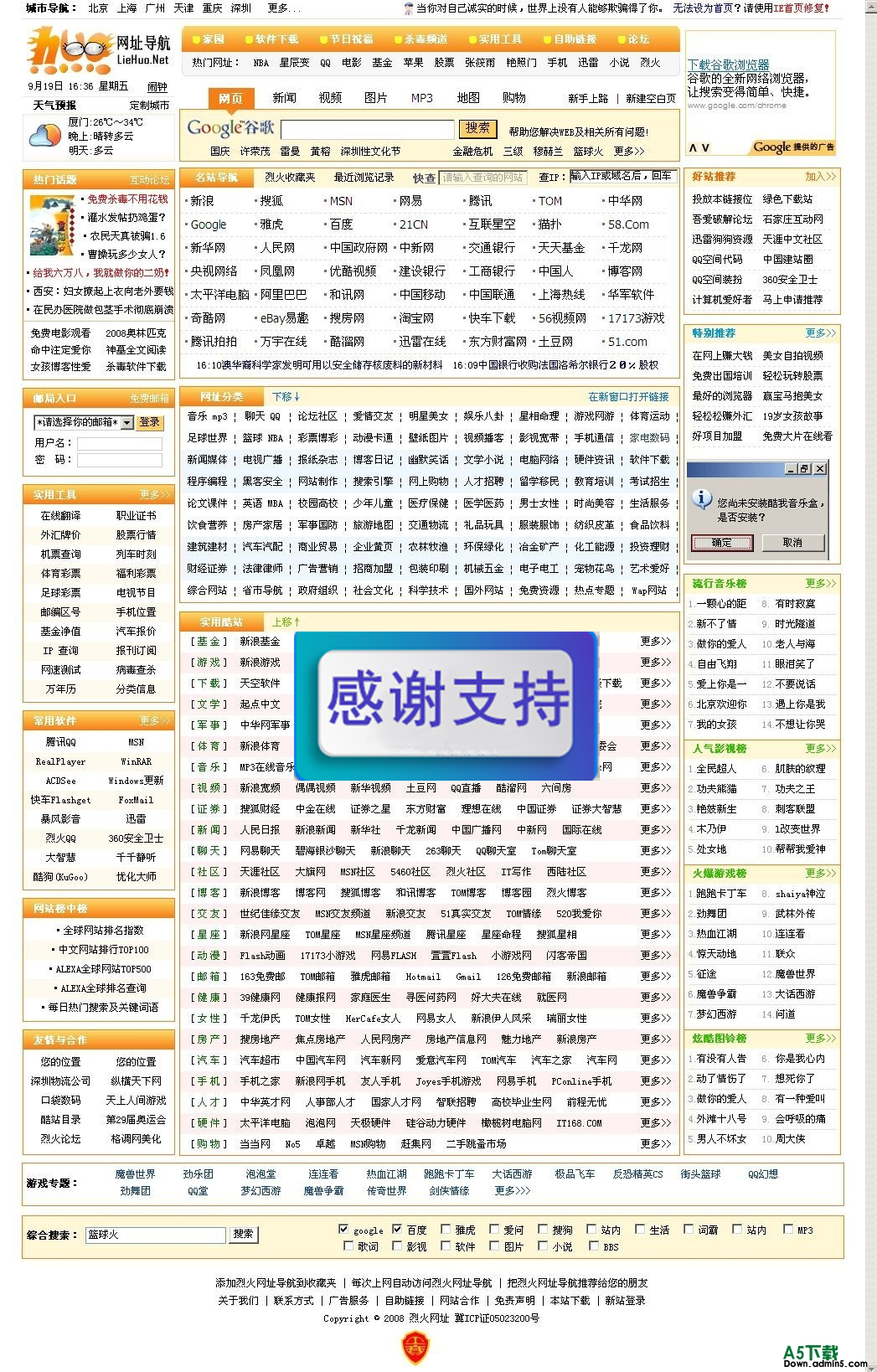Uncheck the google search engine checkbox

click(x=343, y=1229)
